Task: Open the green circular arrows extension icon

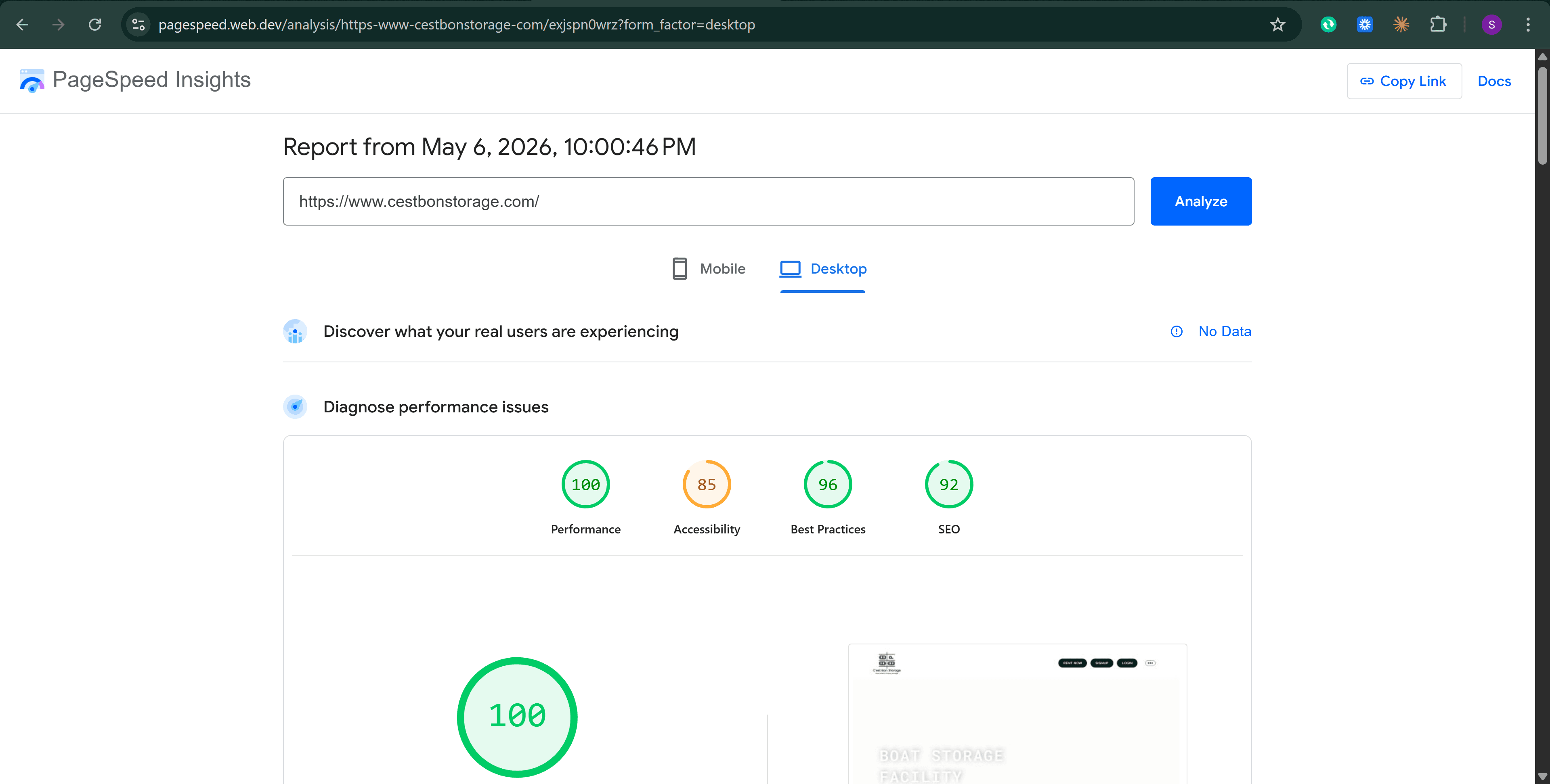Action: [x=1328, y=25]
